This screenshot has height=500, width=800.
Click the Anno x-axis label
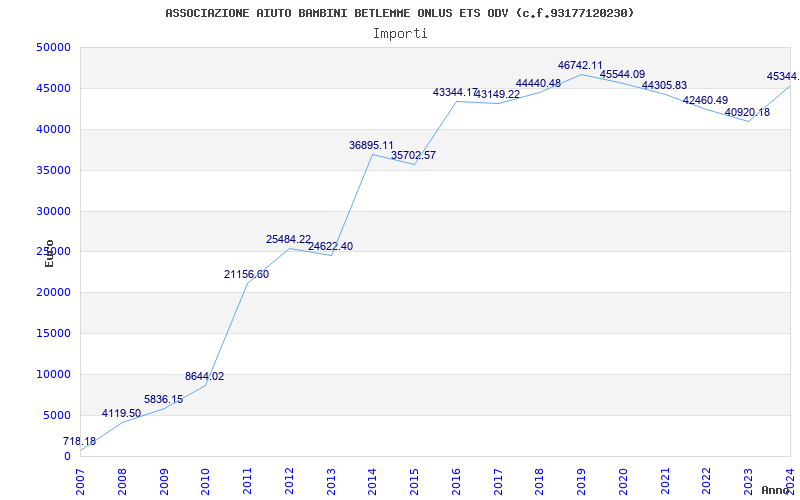(775, 490)
